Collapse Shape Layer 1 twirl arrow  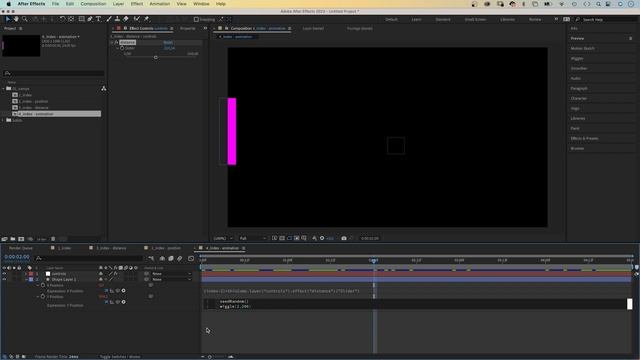pos(26,280)
